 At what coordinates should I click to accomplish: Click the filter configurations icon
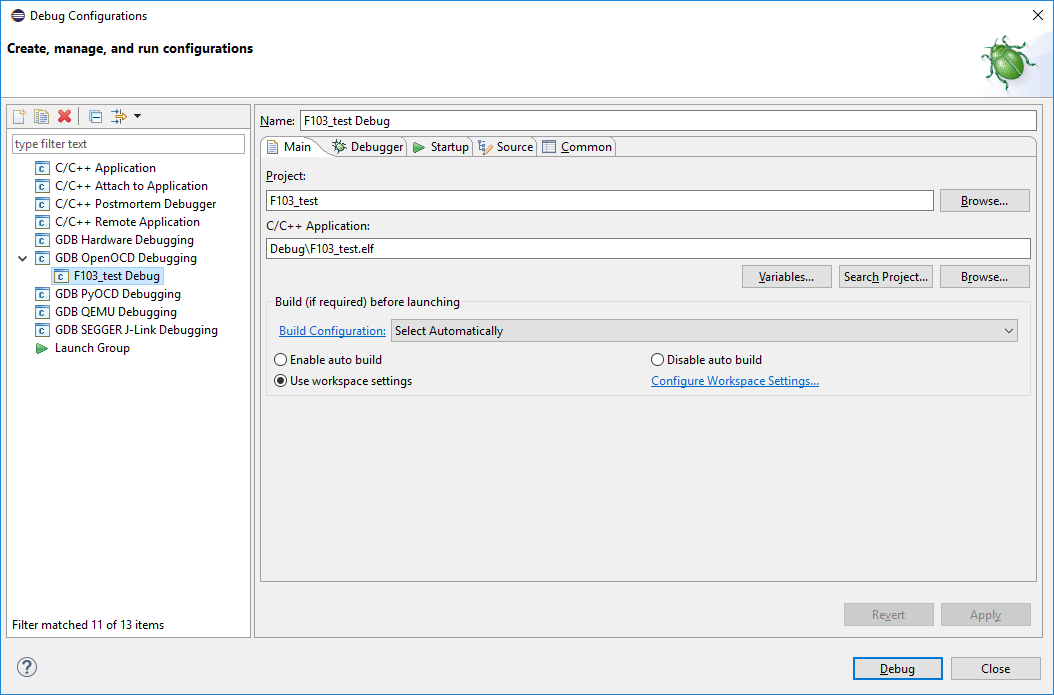coord(118,116)
